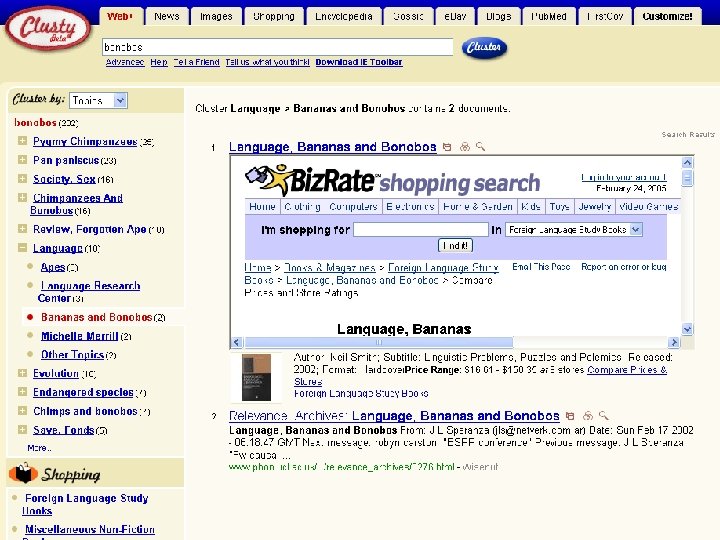Screen dimensions: 720x540
Task: Click preview magnifier beside Relevance Archives result
Action: [x=603, y=416]
